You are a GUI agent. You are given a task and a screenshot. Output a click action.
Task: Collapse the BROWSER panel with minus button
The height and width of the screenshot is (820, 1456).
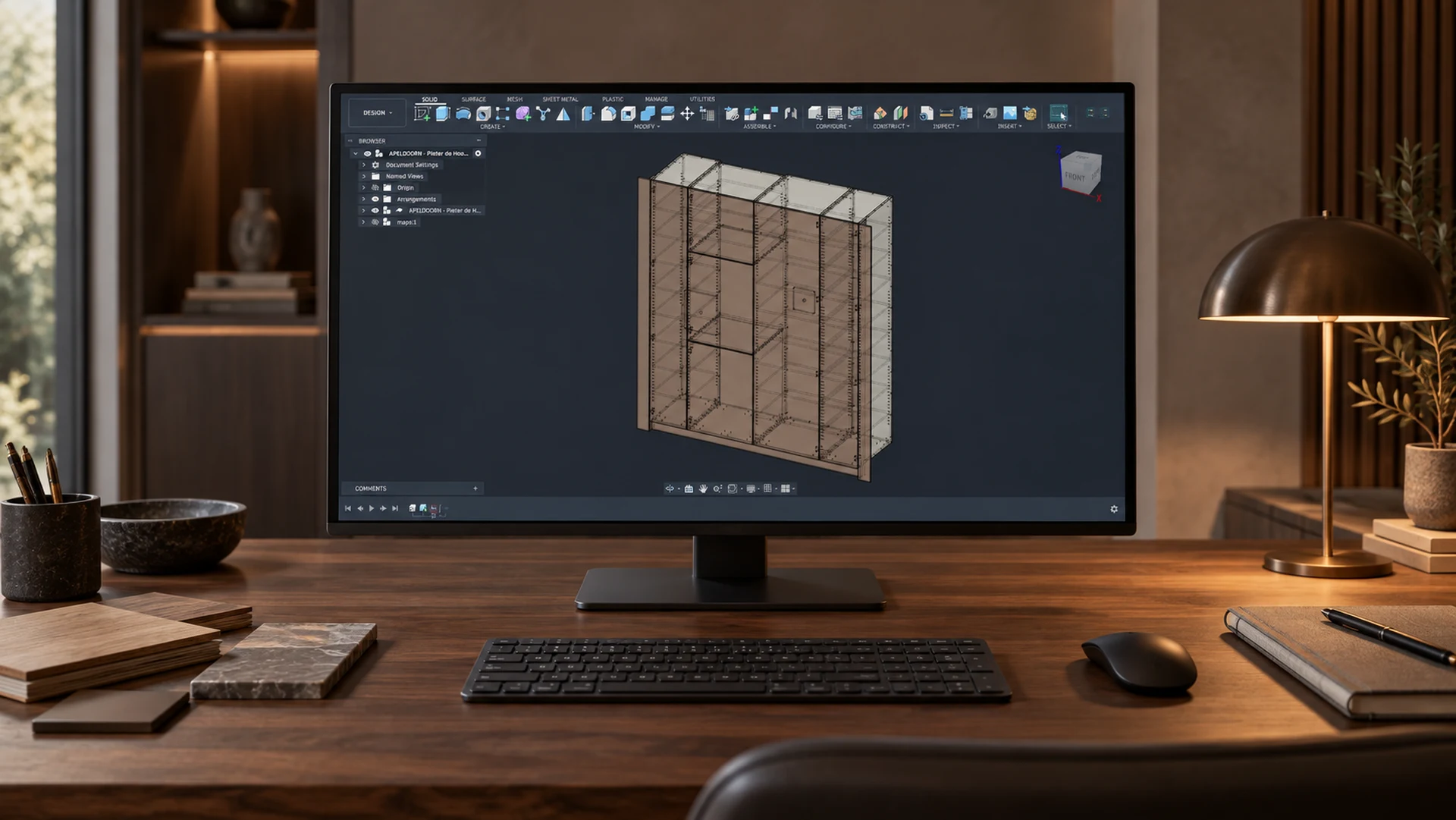[x=479, y=141]
